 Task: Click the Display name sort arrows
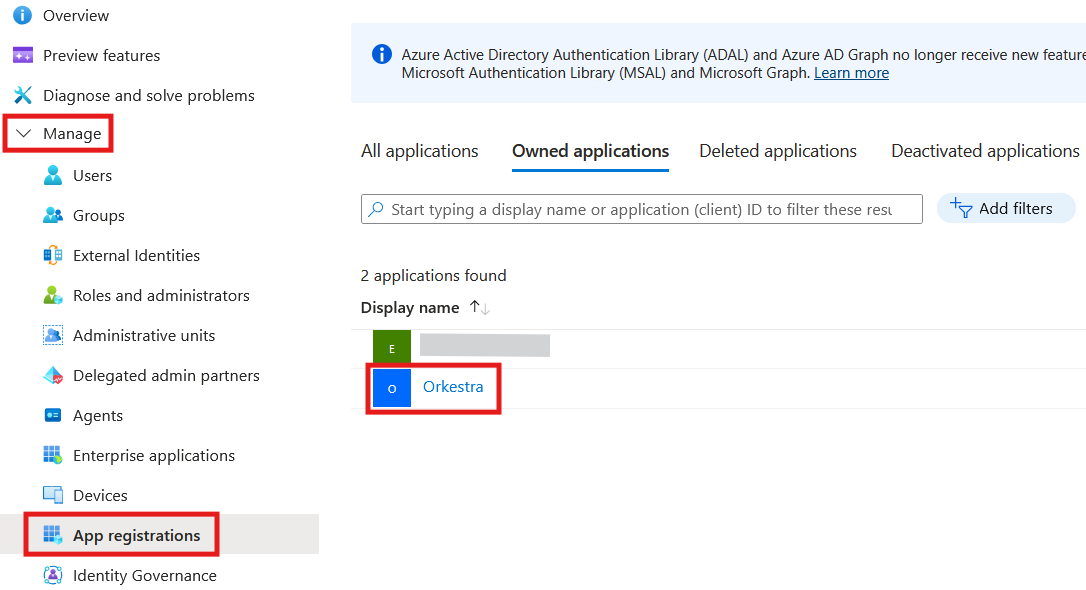tap(479, 307)
